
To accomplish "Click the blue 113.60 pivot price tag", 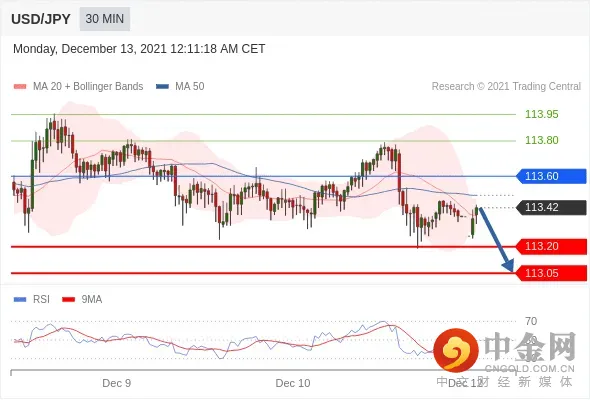I will (551, 176).
